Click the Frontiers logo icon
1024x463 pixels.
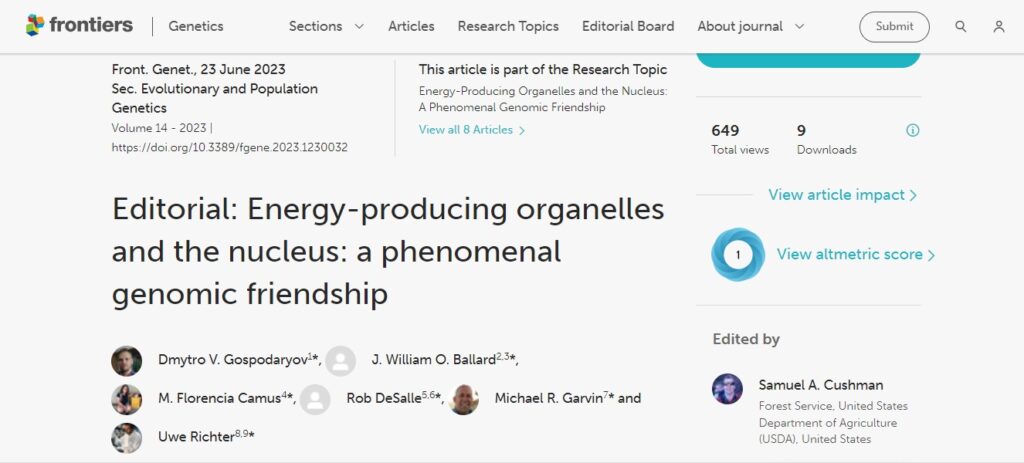click(x=36, y=26)
